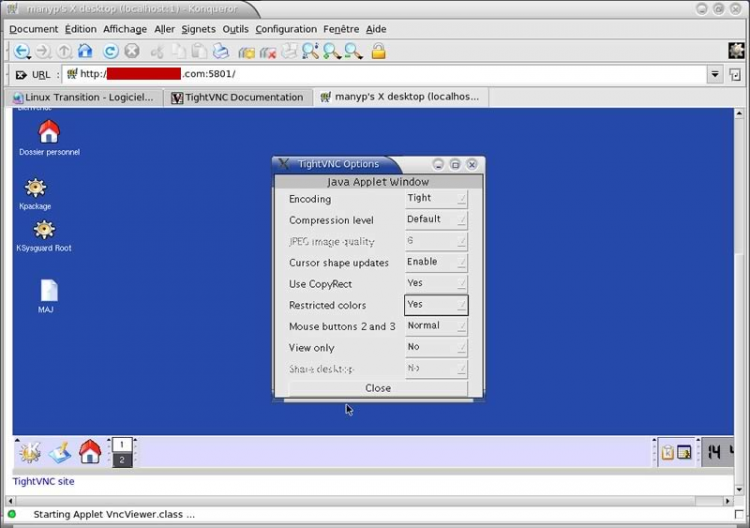Click the clear URL bar icon
The height and width of the screenshot is (528, 750).
[21, 75]
